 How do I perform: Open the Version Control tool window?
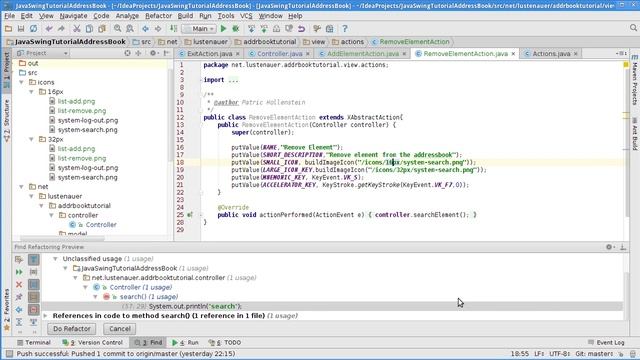click(x=92, y=342)
